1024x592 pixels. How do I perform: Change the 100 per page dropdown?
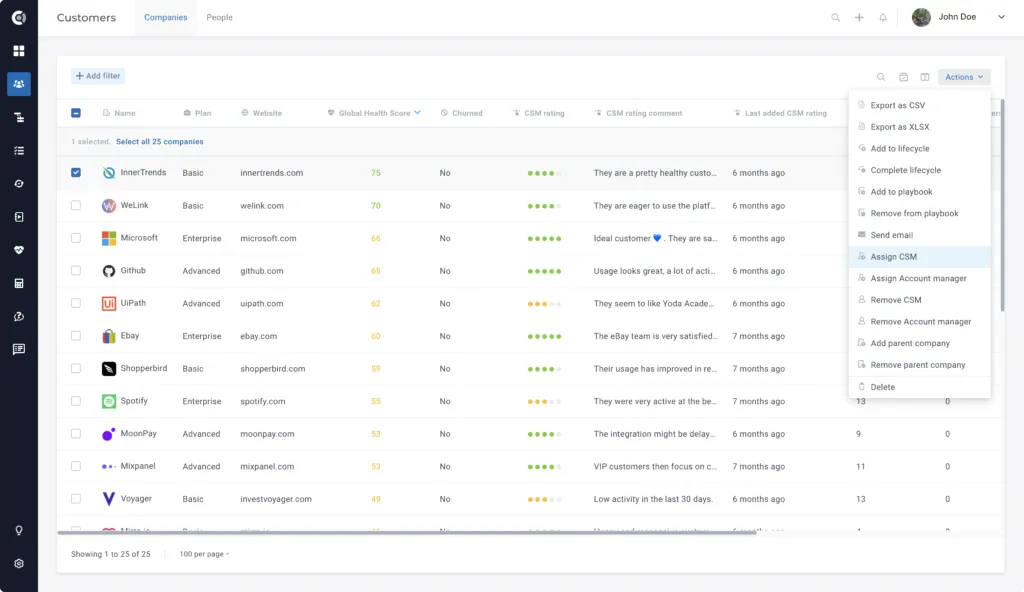[204, 554]
